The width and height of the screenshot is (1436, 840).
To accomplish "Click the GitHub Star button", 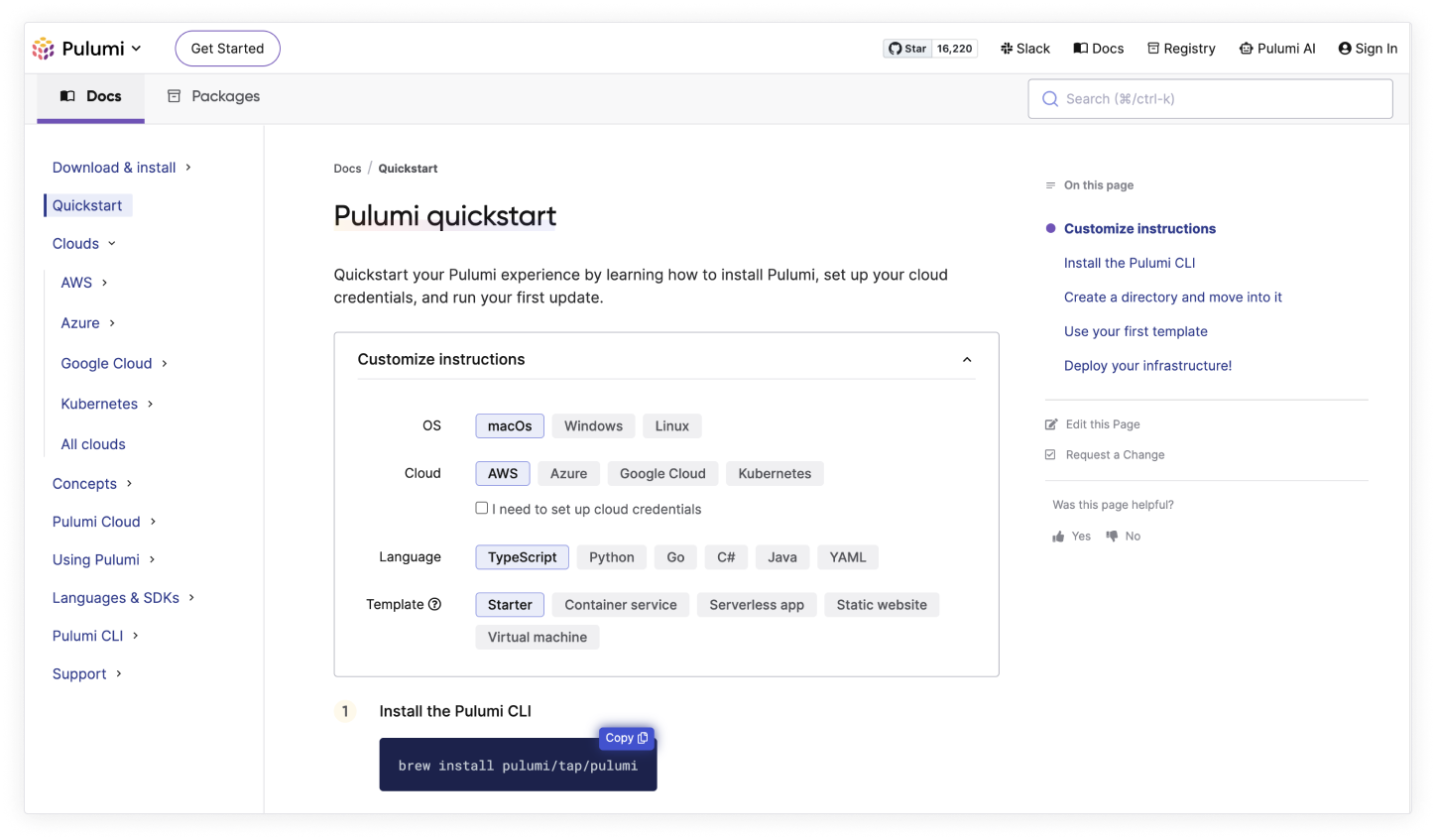I will (907, 49).
